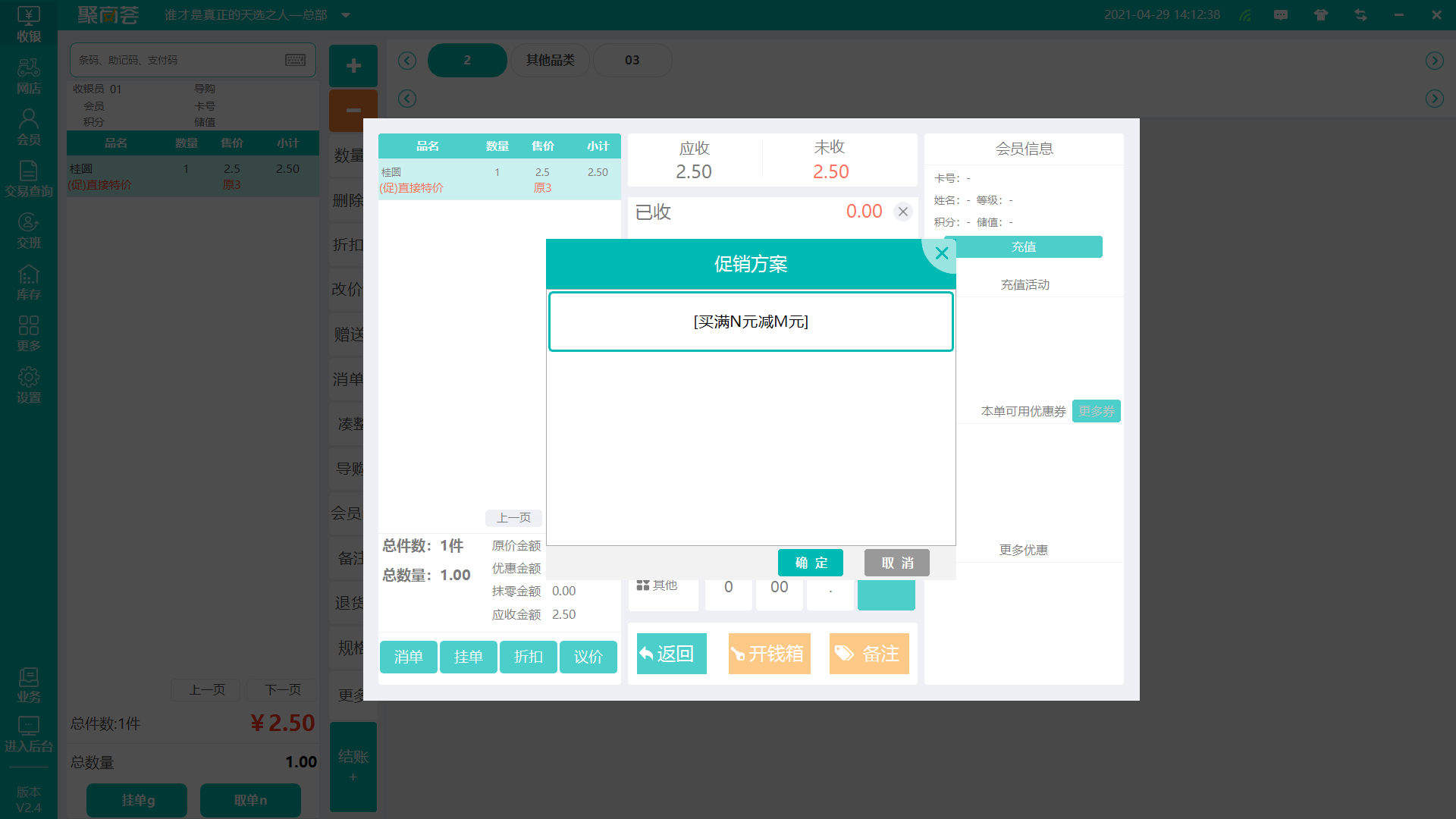1456x819 pixels.
Task: Click the on-screen keyboard icon in search box
Action: click(296, 60)
